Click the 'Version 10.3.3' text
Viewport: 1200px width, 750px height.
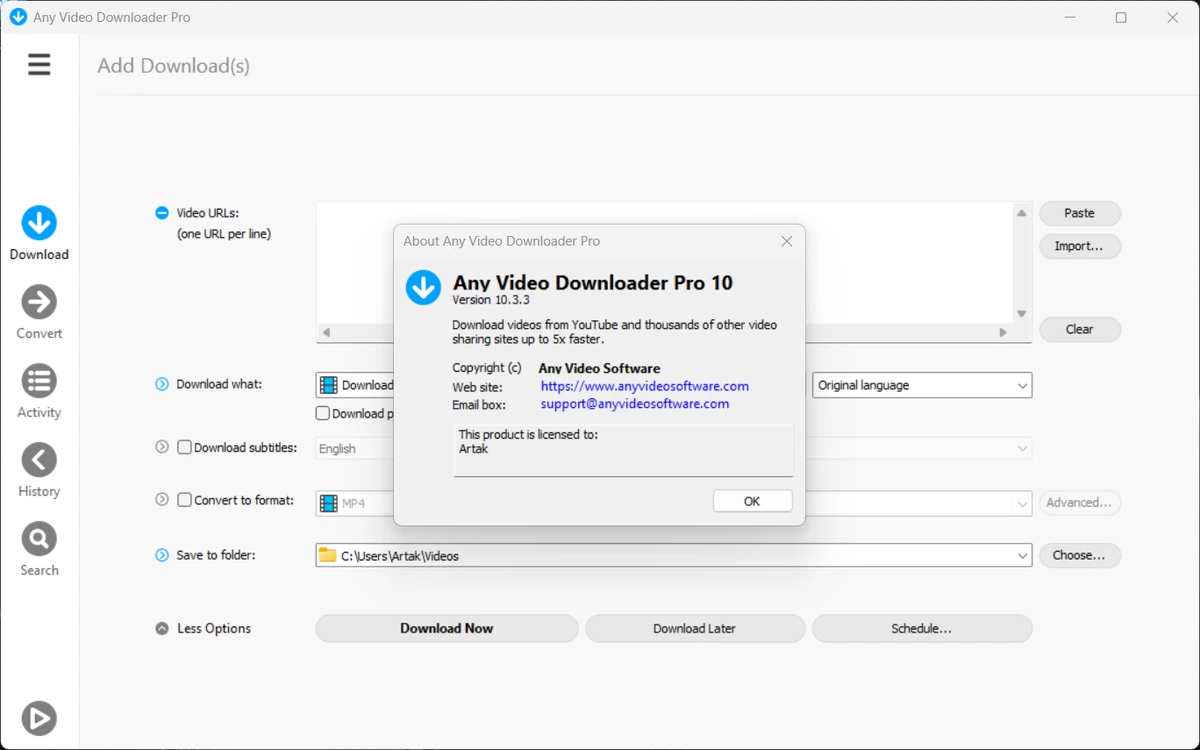[491, 300]
